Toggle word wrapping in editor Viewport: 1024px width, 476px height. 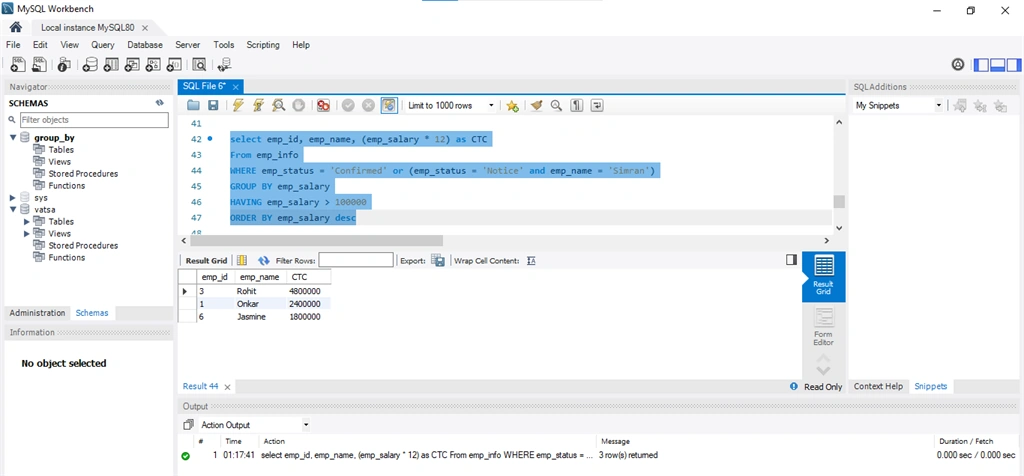596,105
